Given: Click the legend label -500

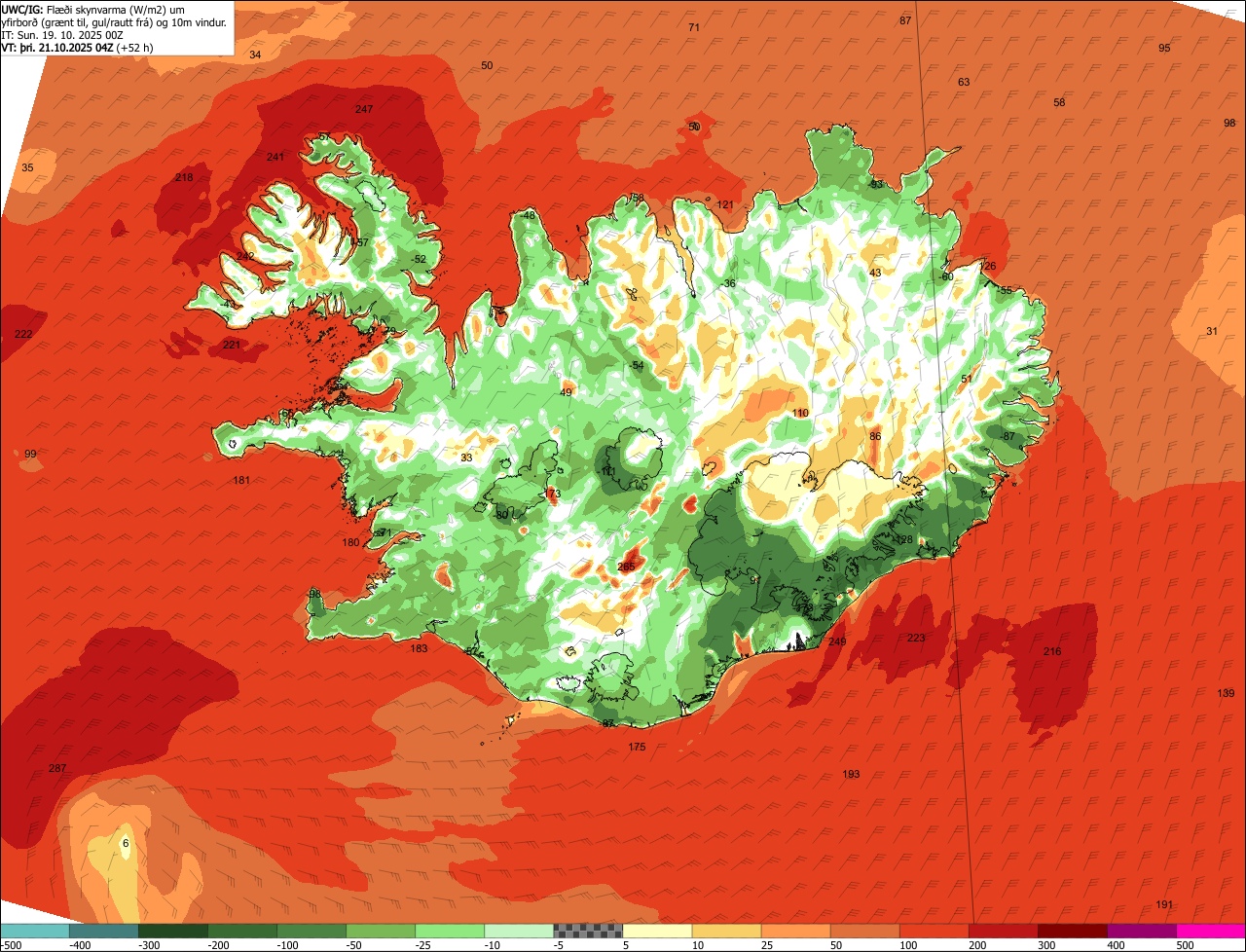Looking at the screenshot, I should click(x=12, y=945).
